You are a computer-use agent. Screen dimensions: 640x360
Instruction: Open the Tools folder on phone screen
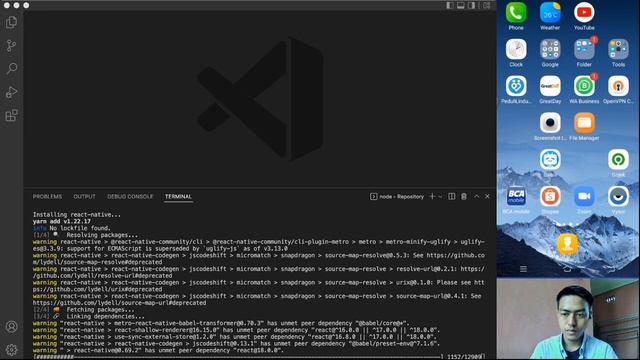(618, 53)
